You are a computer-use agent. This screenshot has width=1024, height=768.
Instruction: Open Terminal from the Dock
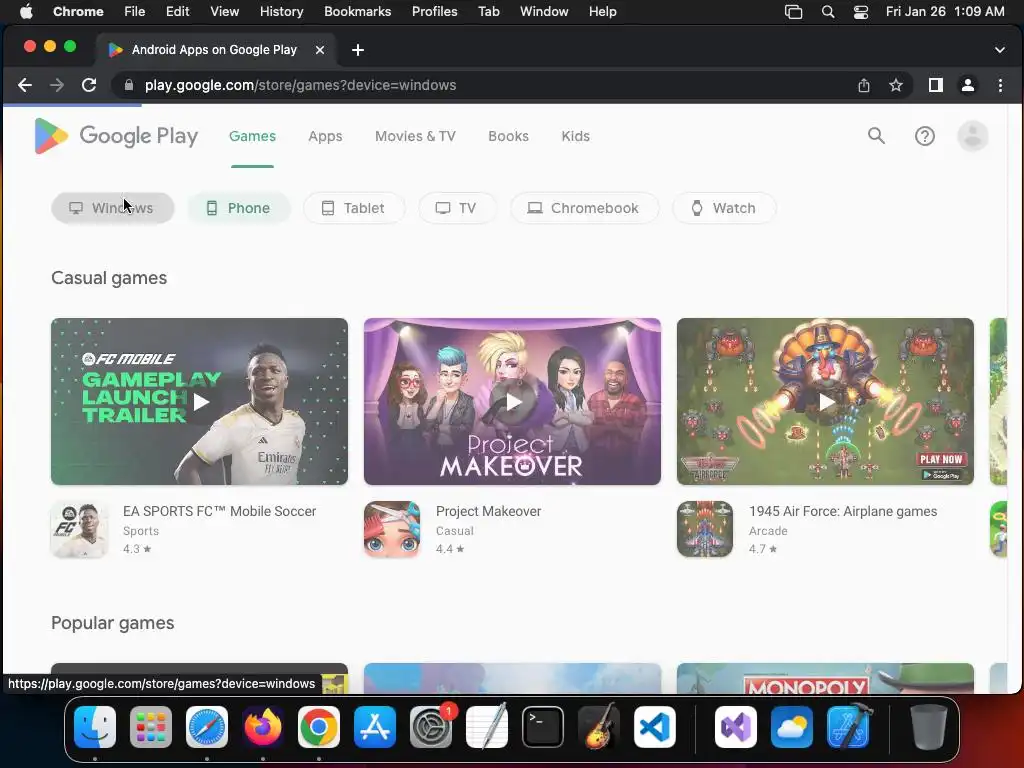543,726
